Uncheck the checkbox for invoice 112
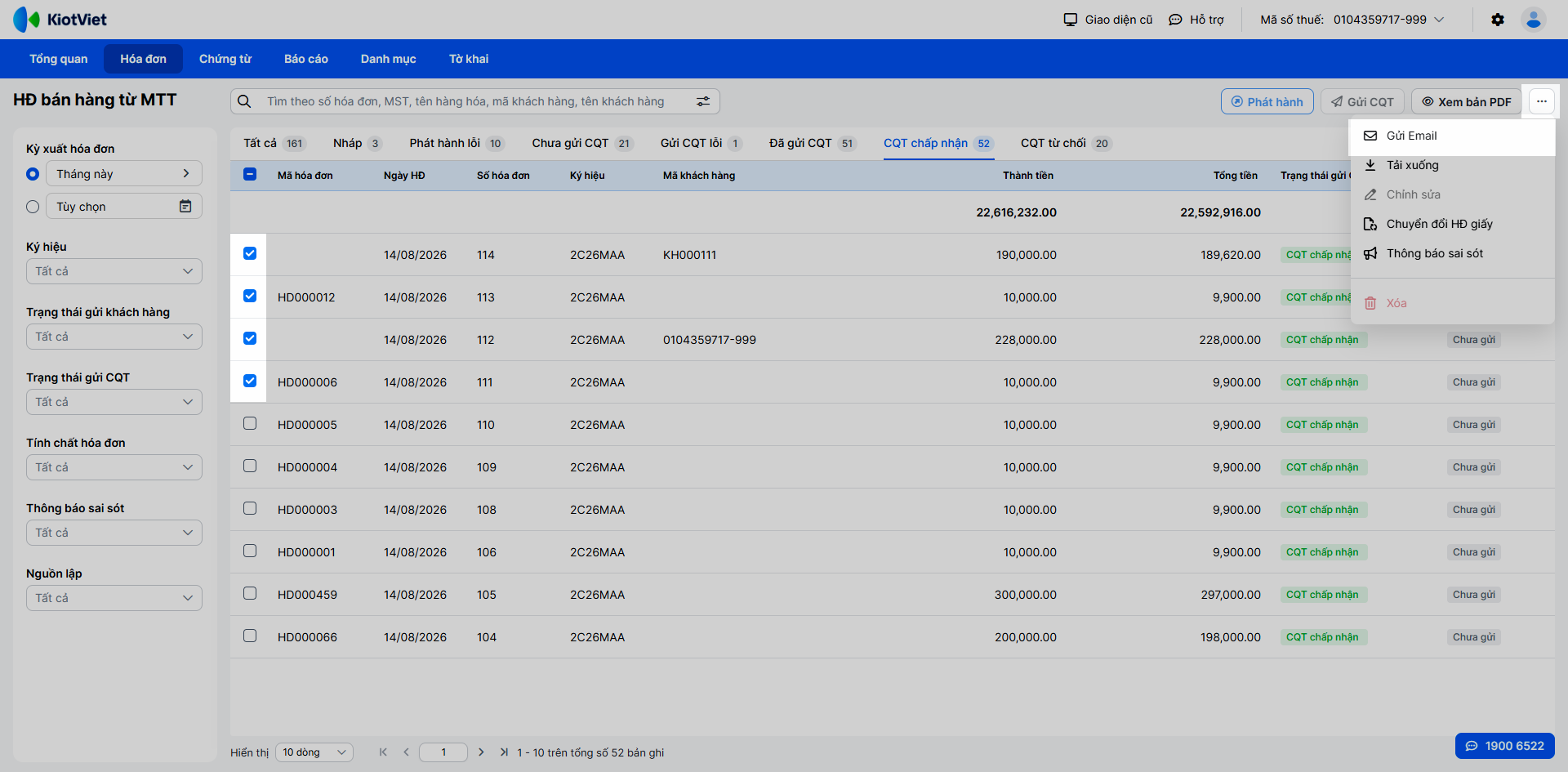Viewport: 1568px width, 772px height. tap(250, 338)
